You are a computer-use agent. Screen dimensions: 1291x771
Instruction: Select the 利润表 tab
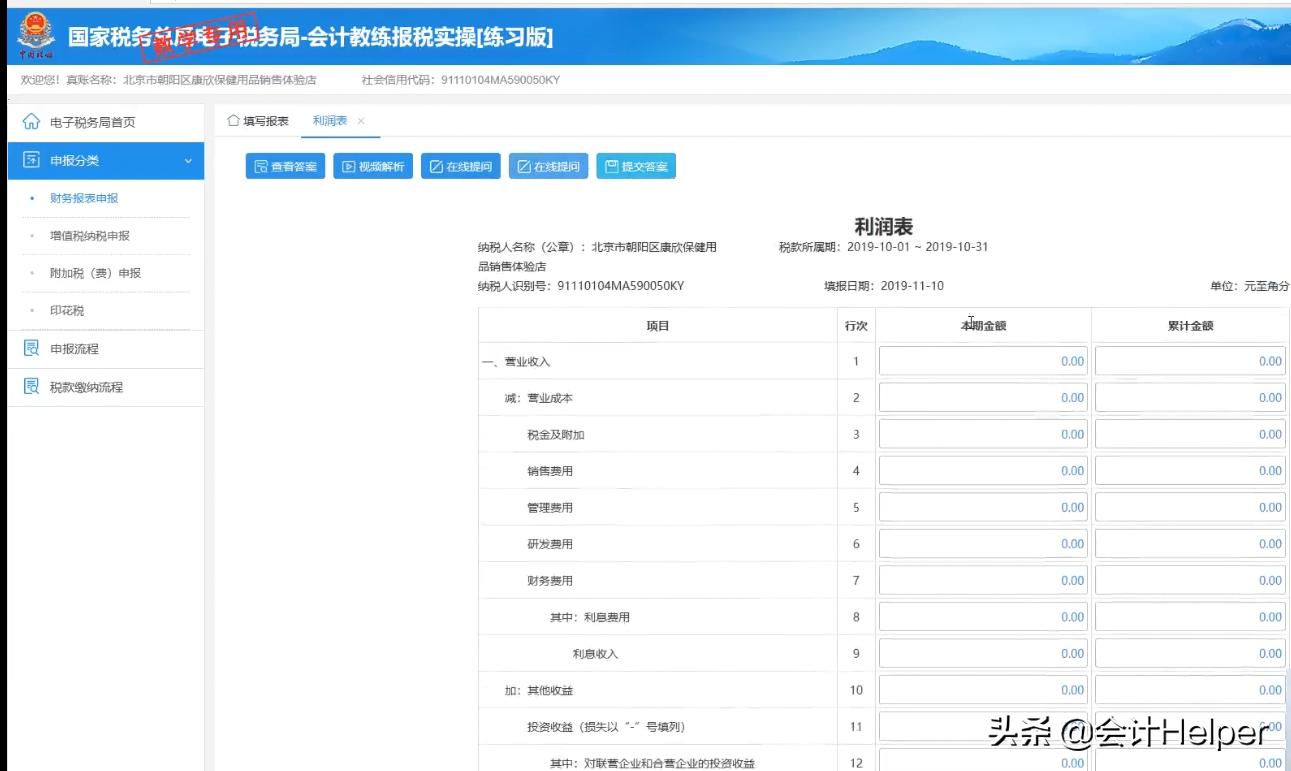pyautogui.click(x=331, y=120)
